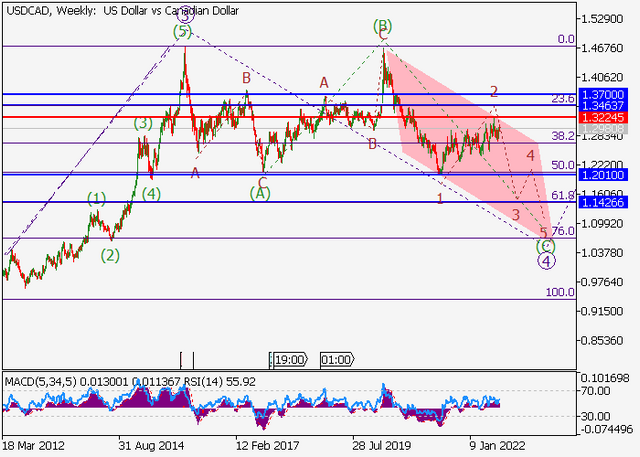
Task: Click the 9 Jan 2022 date label
Action: tap(497, 446)
